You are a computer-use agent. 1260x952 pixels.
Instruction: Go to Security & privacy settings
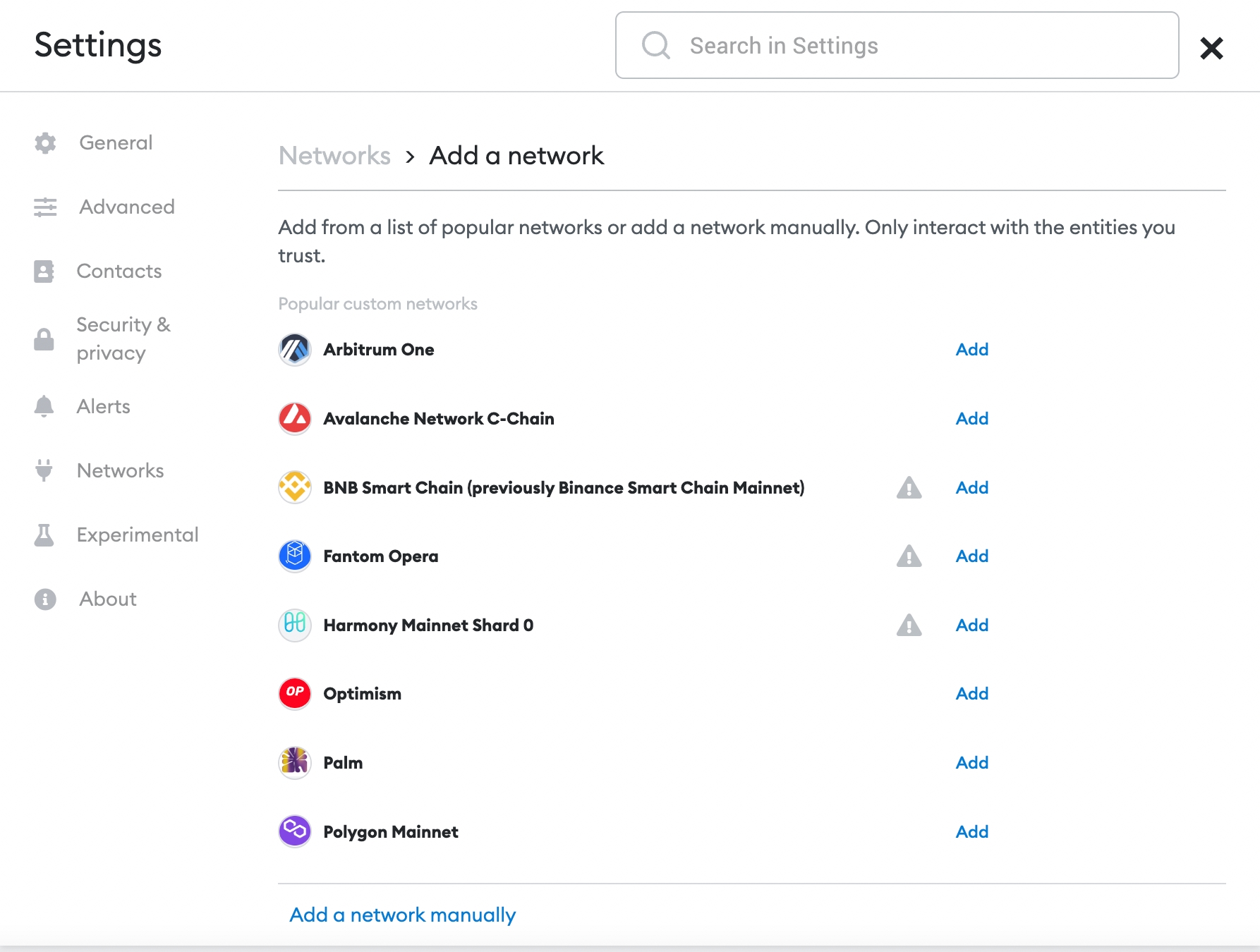(123, 338)
